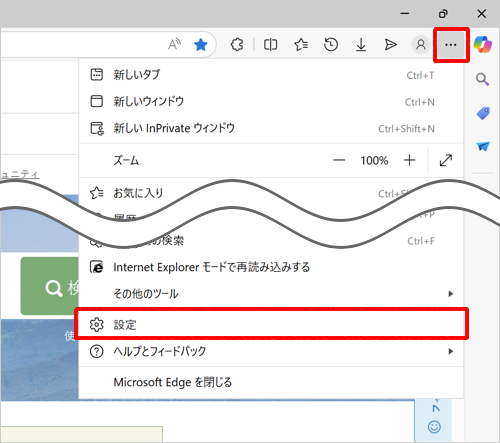Open the Favorites list toolbar icon
The height and width of the screenshot is (443, 500).
coord(301,45)
